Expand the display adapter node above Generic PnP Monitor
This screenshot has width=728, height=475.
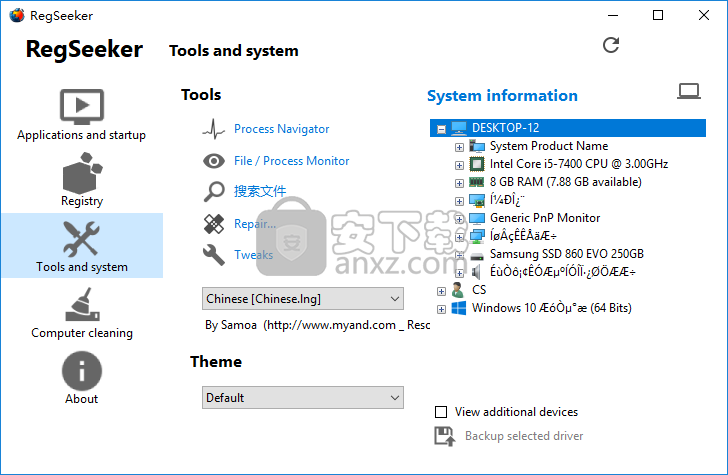pos(459,202)
